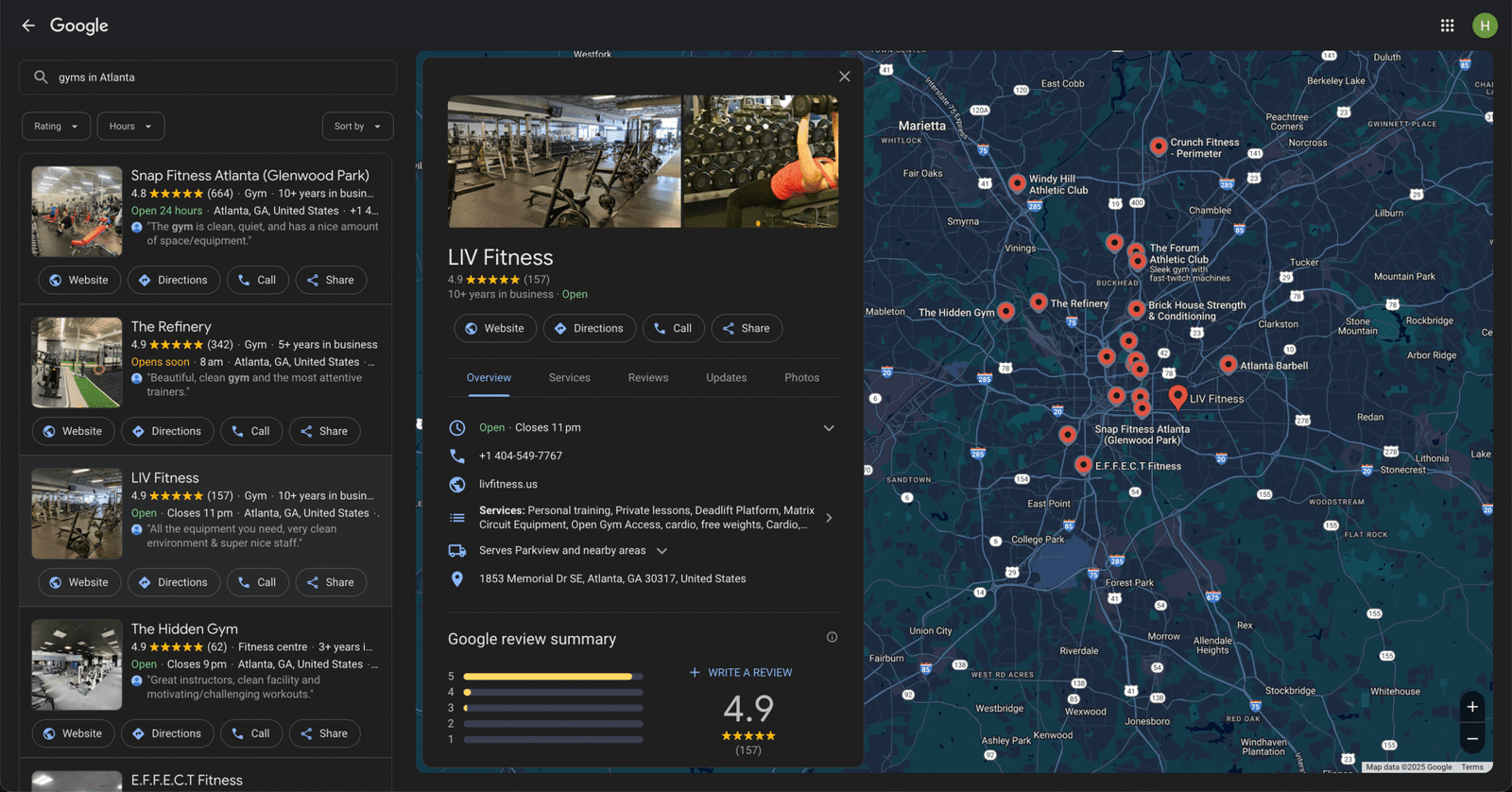Click the 5-star rating bar

coord(553,677)
